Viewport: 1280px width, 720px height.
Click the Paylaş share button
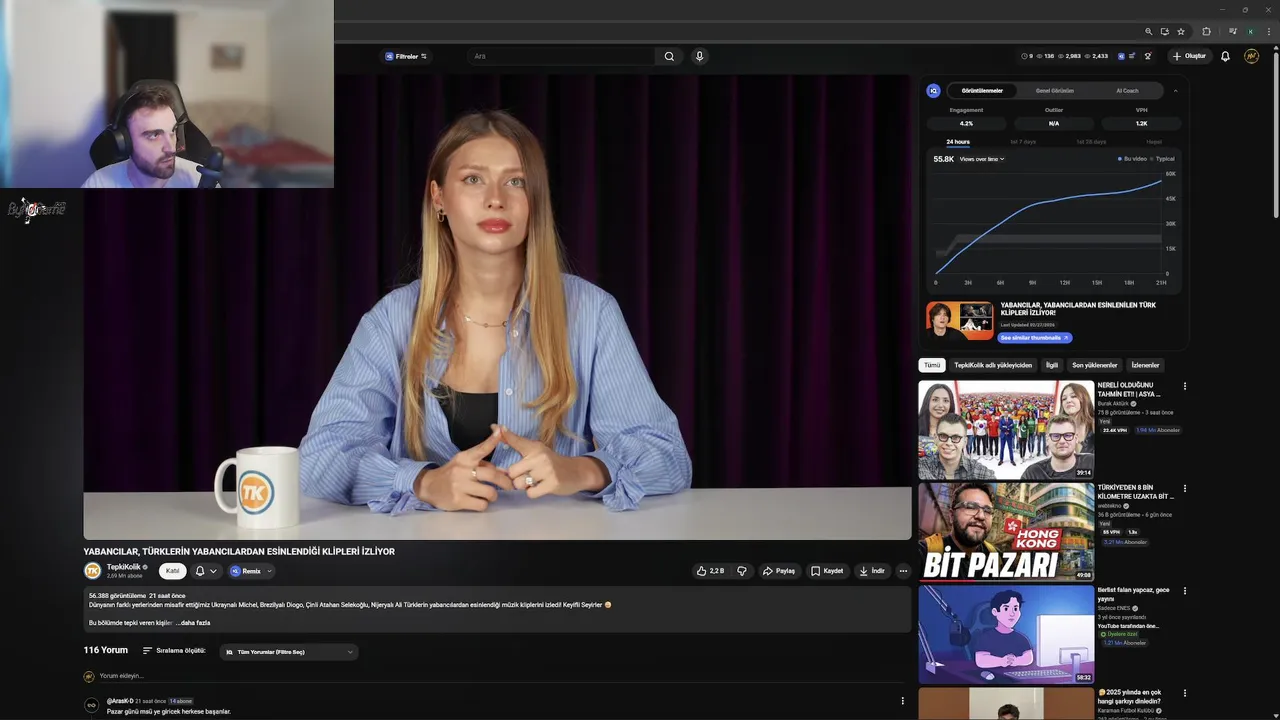point(779,571)
